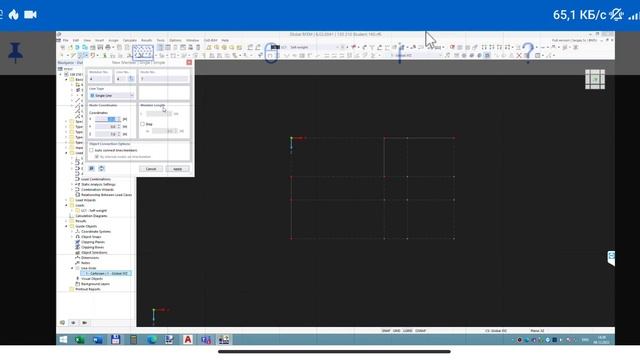This screenshot has height=360, width=640.
Task: Close the New Member dialog
Action: click(189, 62)
